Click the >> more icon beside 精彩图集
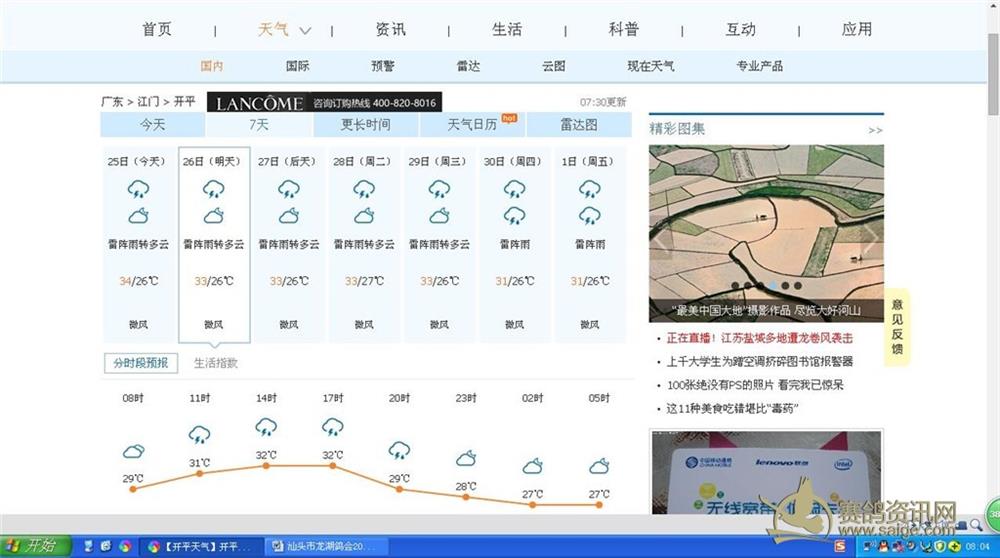Screen dimensions: 1000x558 click(x=875, y=130)
